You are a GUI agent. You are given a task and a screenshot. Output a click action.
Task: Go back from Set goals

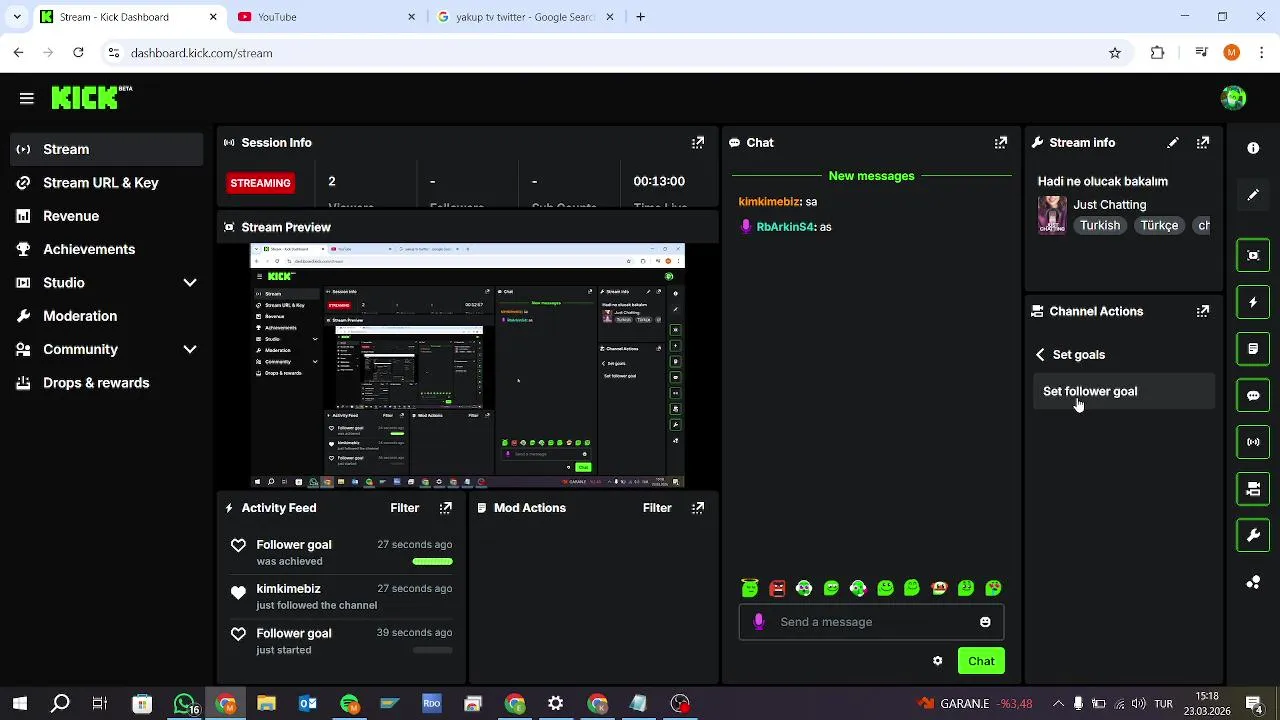tap(1040, 355)
